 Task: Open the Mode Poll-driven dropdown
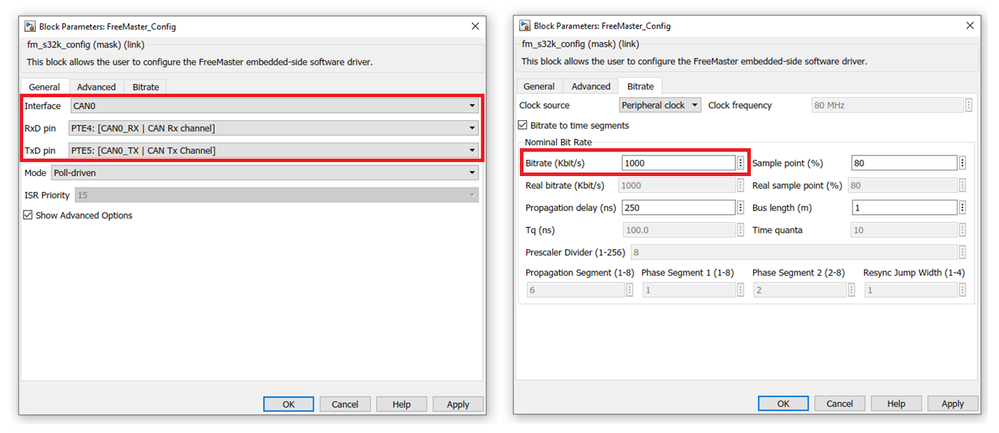(264, 173)
